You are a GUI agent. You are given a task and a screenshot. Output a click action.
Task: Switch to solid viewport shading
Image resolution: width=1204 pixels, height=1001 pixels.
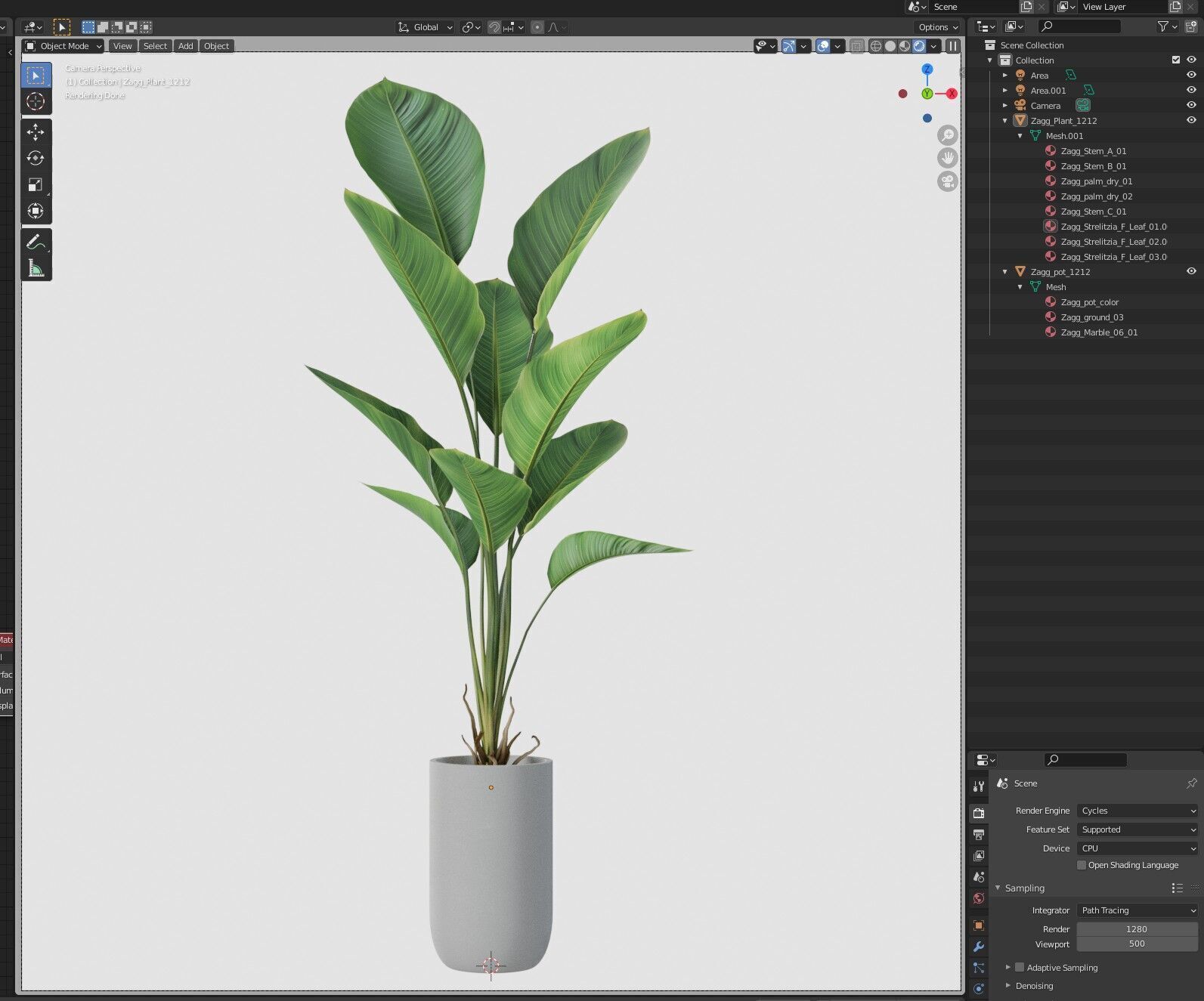click(x=890, y=46)
